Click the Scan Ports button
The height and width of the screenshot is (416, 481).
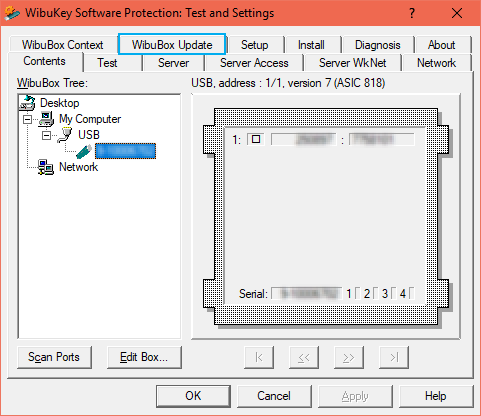[x=54, y=357]
